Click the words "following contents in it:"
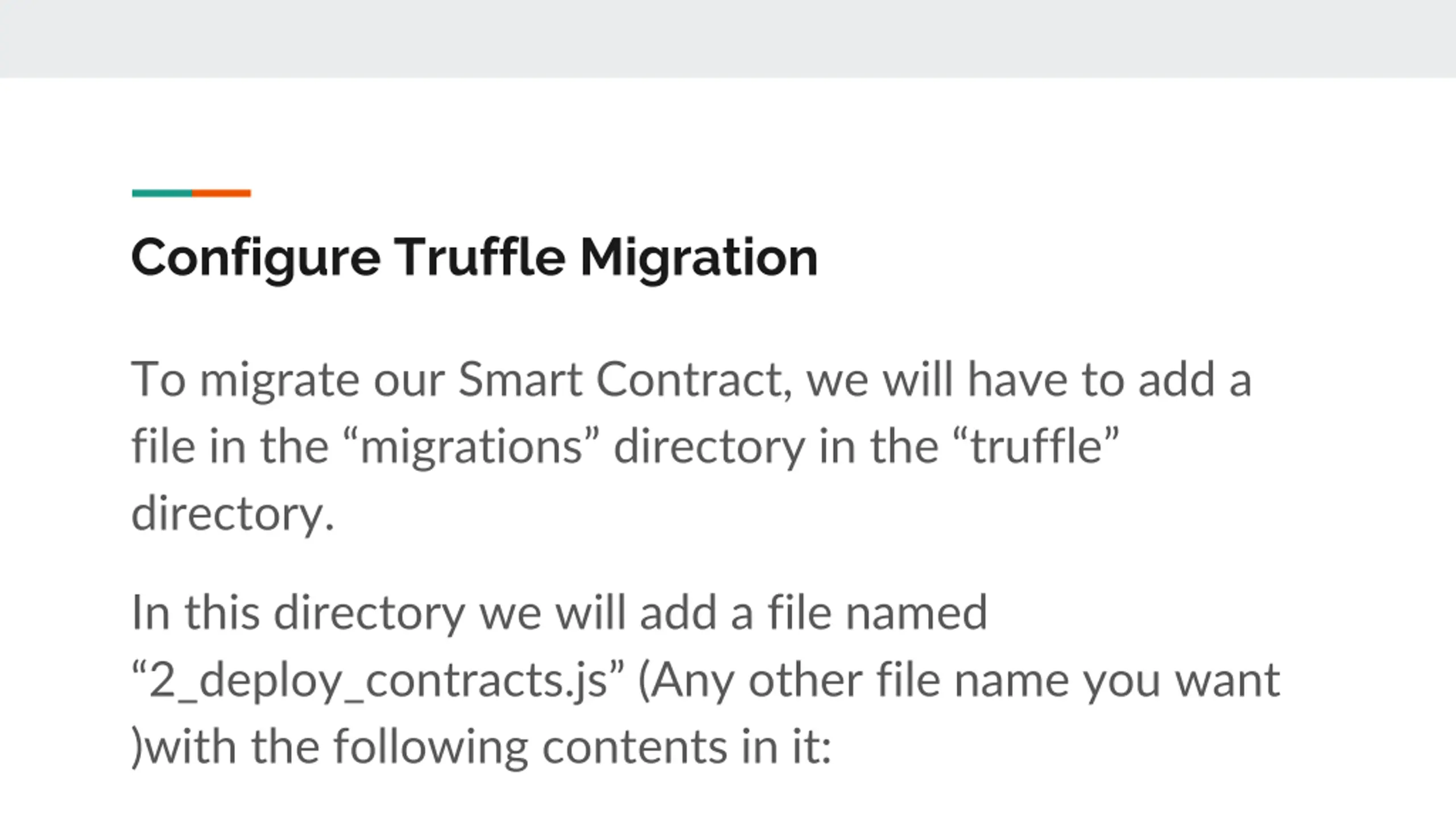This screenshot has width=1456, height=819. coord(582,747)
